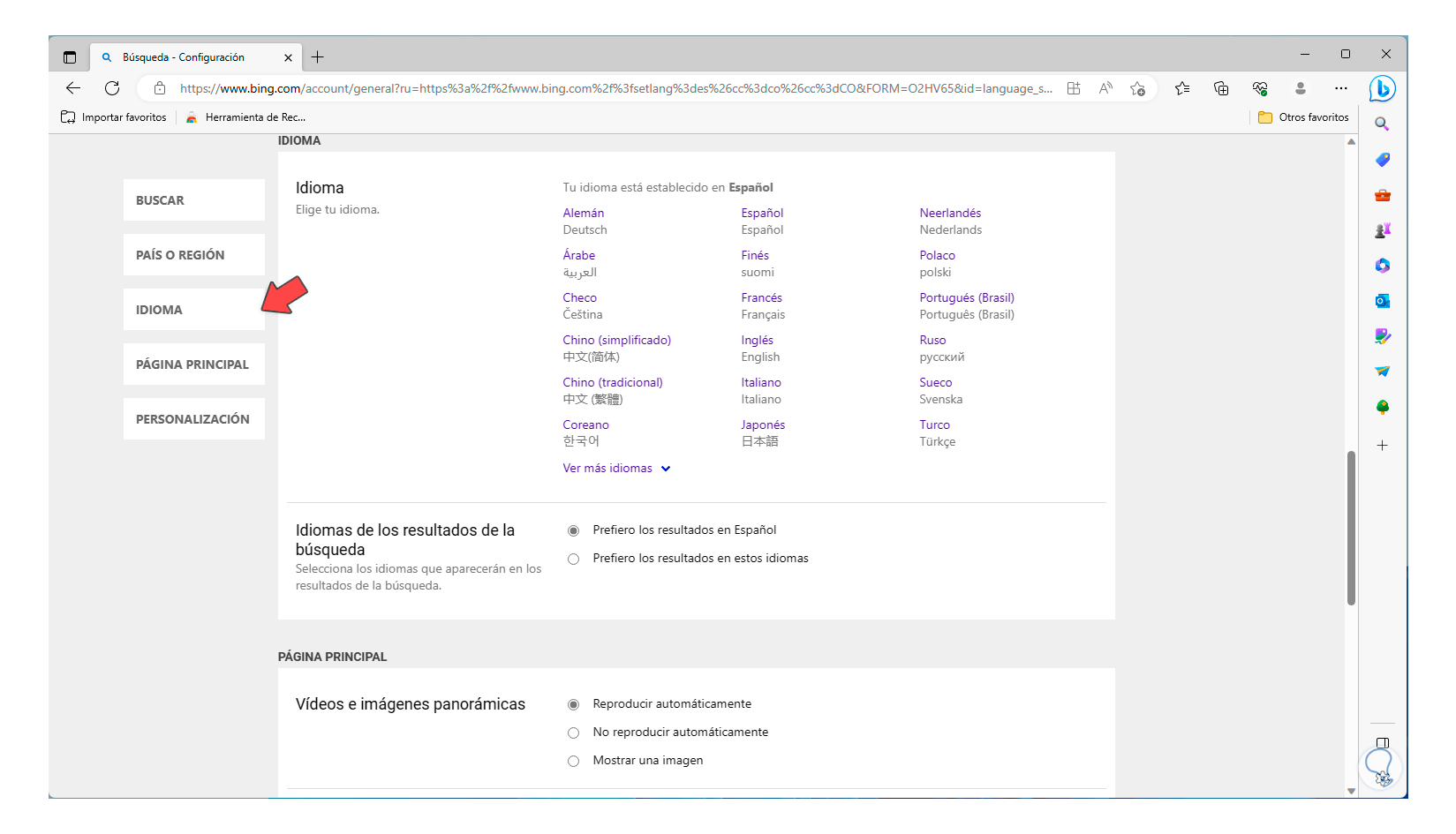This screenshot has height=834, width=1456.
Task: Select 'Prefiero los resultados en Español'
Action: [574, 530]
